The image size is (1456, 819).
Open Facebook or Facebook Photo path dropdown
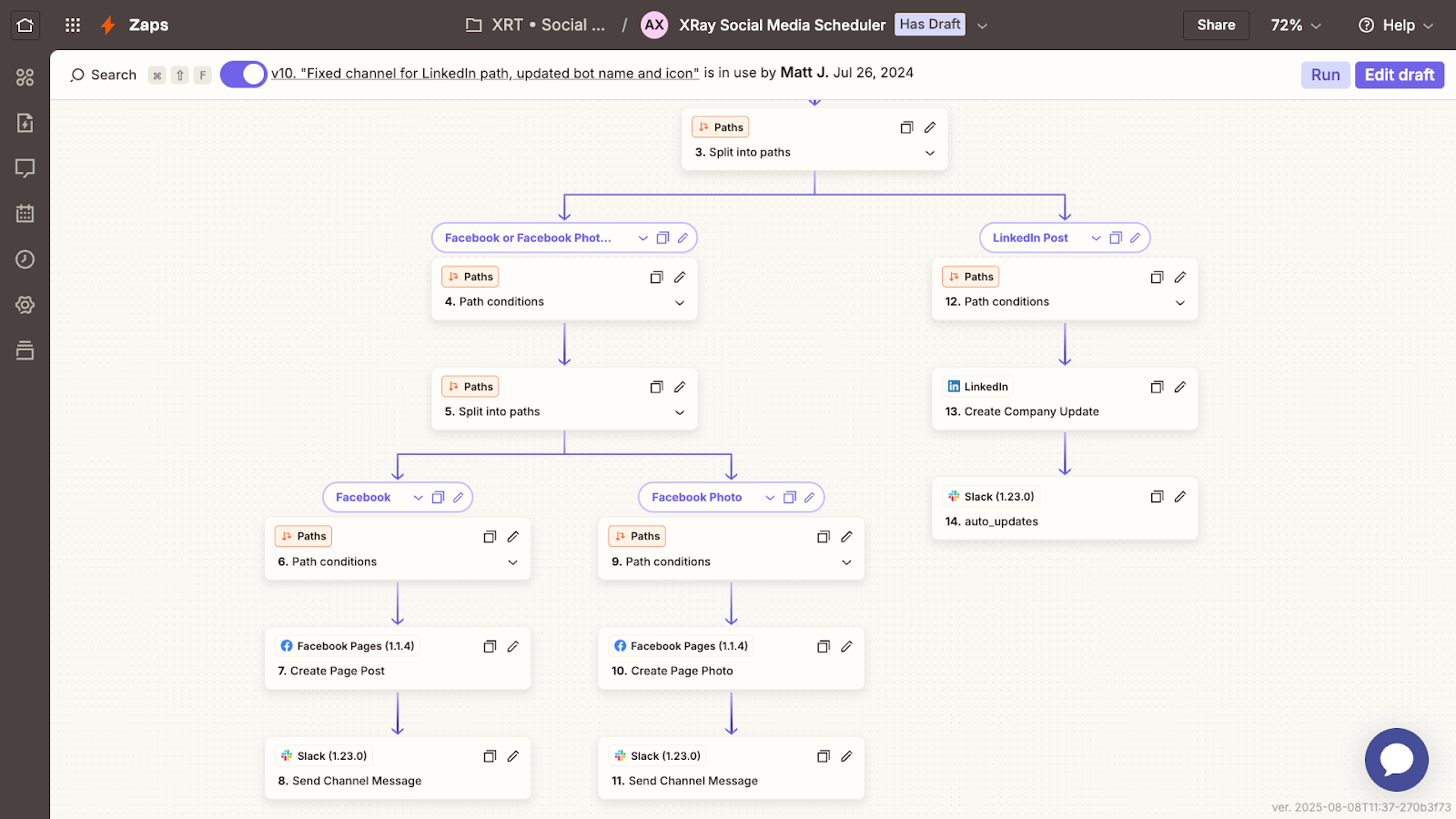(643, 238)
